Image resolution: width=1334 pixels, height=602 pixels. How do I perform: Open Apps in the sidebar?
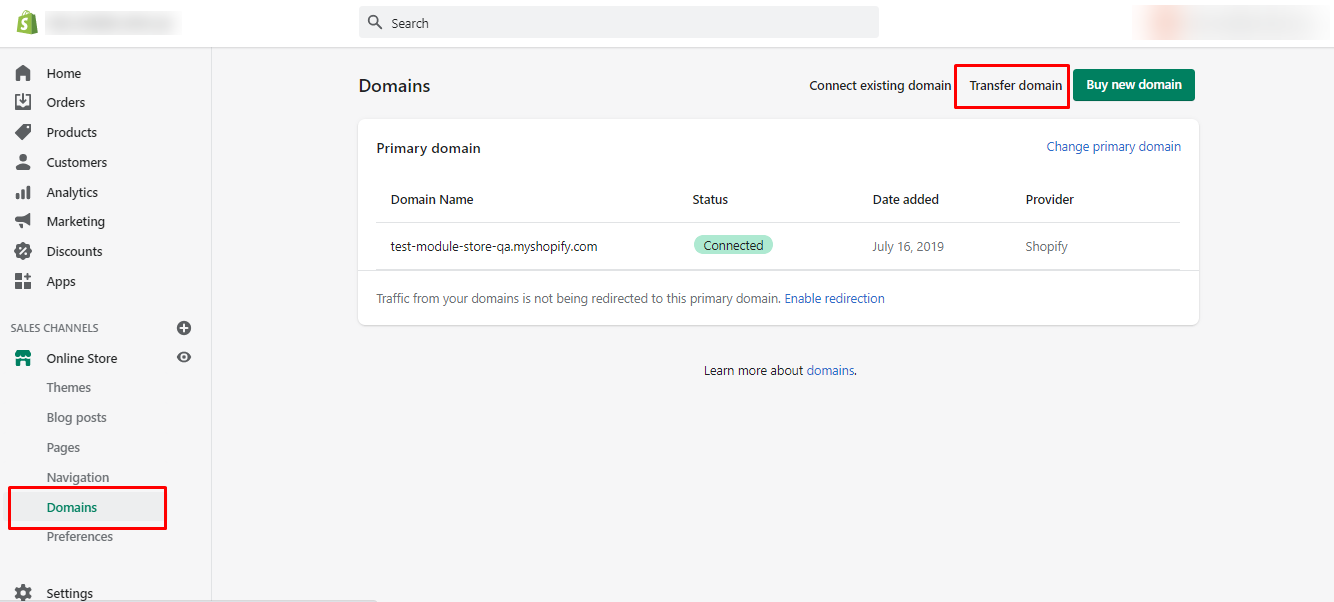[x=61, y=281]
